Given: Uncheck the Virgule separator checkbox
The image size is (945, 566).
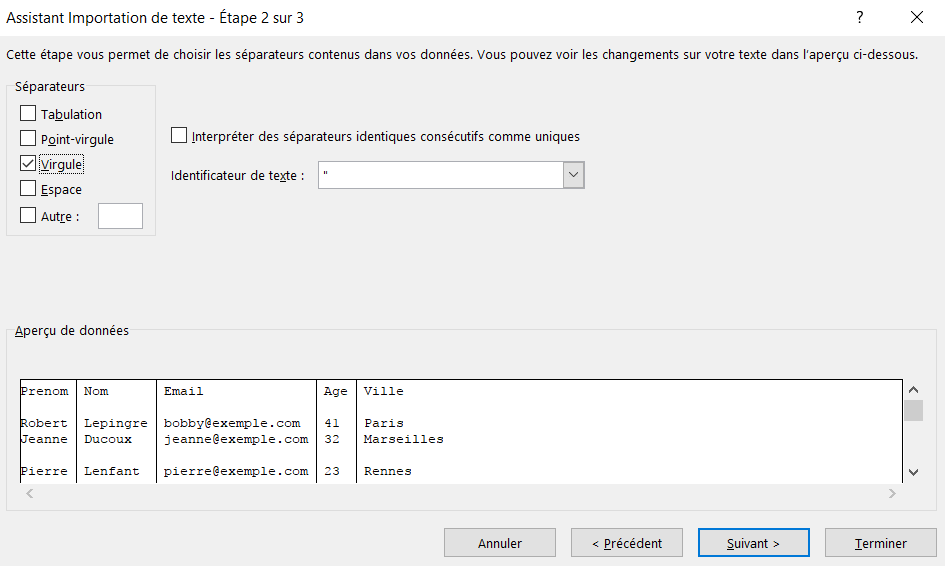Looking at the screenshot, I should (28, 163).
